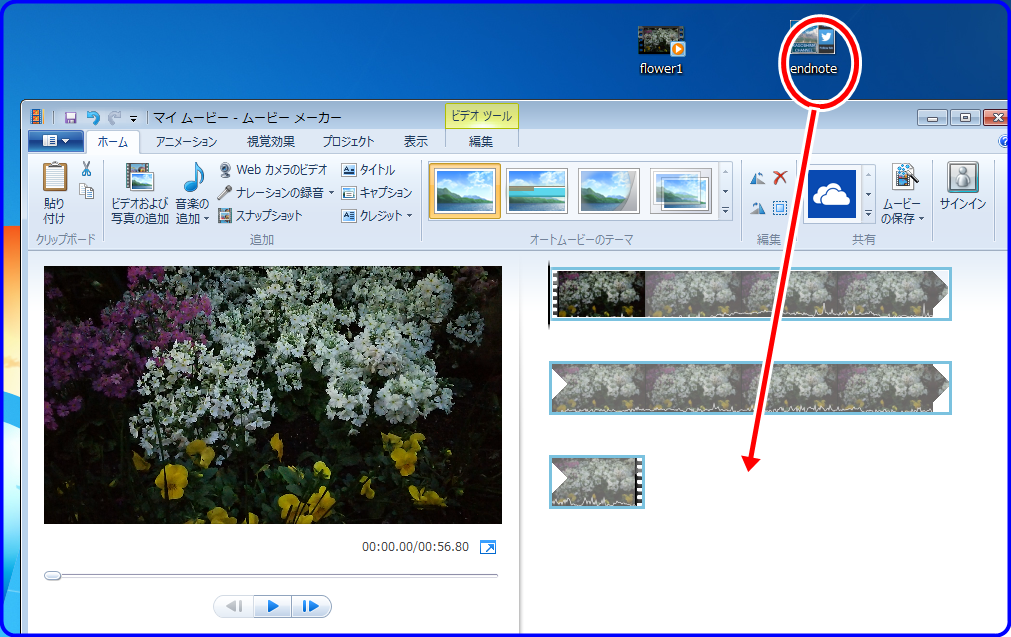Viewport: 1011px width, 637px height.
Task: Select the first highlighted AutoMovie theme thumbnail
Action: pyautogui.click(x=464, y=191)
